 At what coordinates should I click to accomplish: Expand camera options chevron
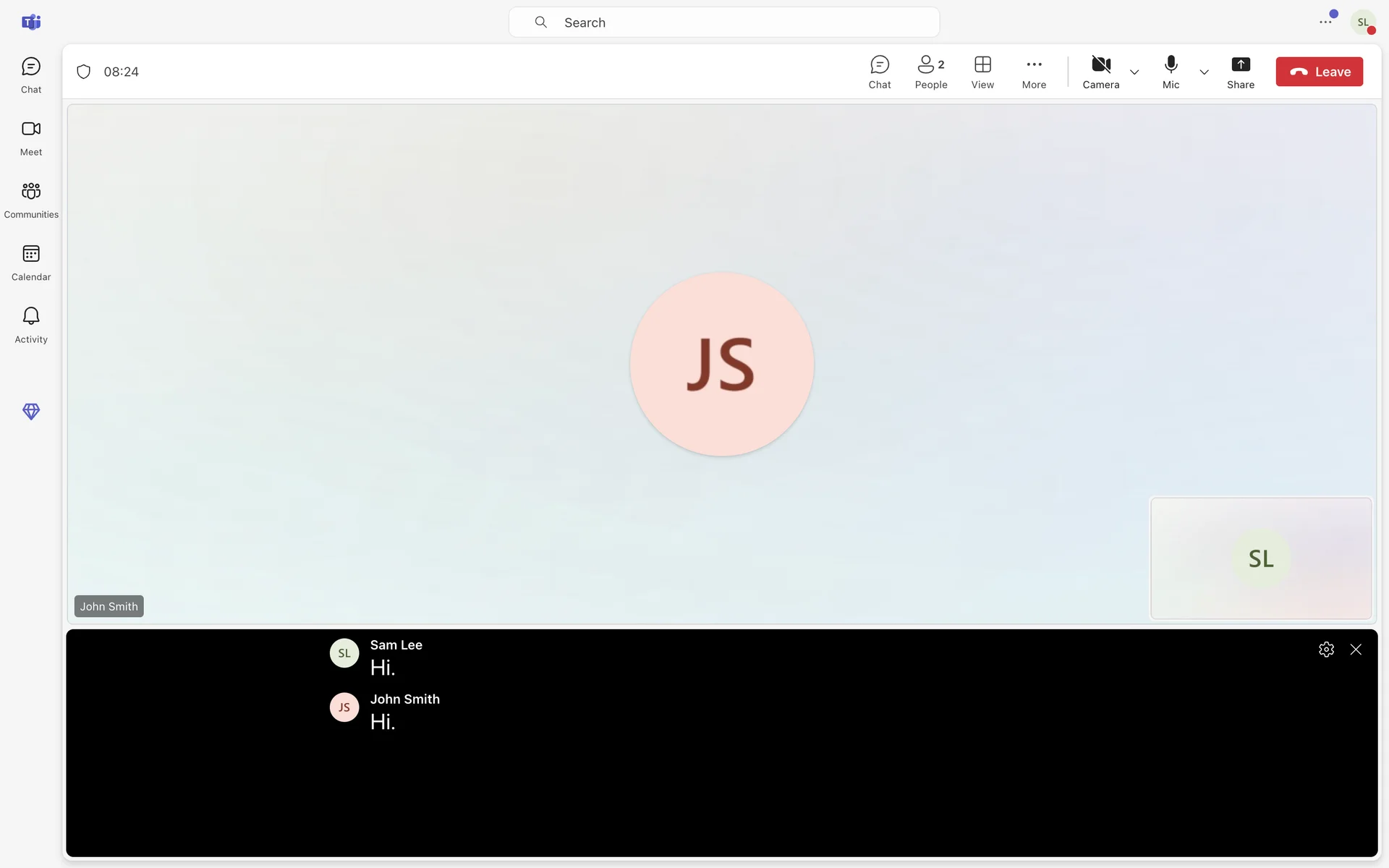(x=1134, y=72)
